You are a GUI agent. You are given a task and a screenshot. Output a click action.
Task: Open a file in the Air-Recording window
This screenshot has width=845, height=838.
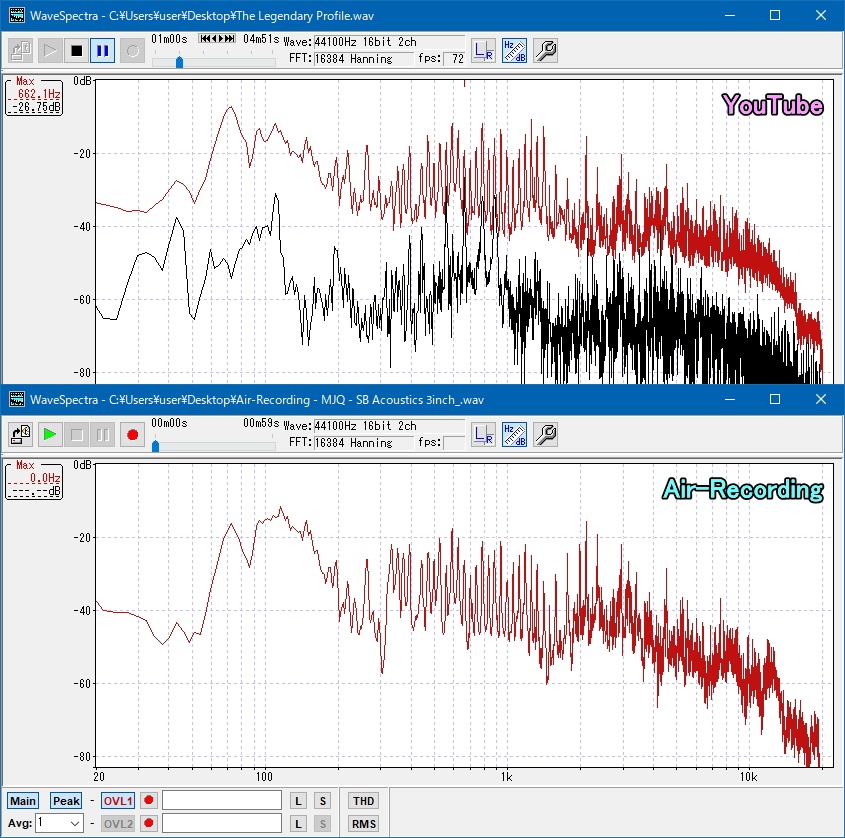click(21, 434)
